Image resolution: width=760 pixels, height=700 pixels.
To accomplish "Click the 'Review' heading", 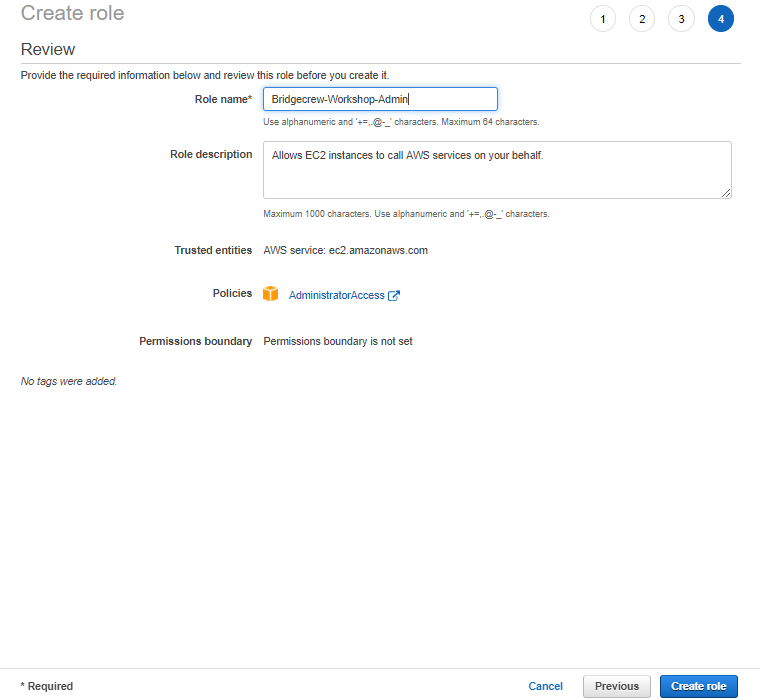I will coord(48,49).
